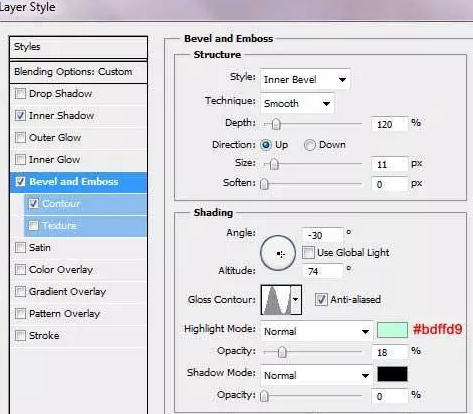The height and width of the screenshot is (414, 473).
Task: Pick the mint green highlight color swatch
Action: [x=392, y=330]
